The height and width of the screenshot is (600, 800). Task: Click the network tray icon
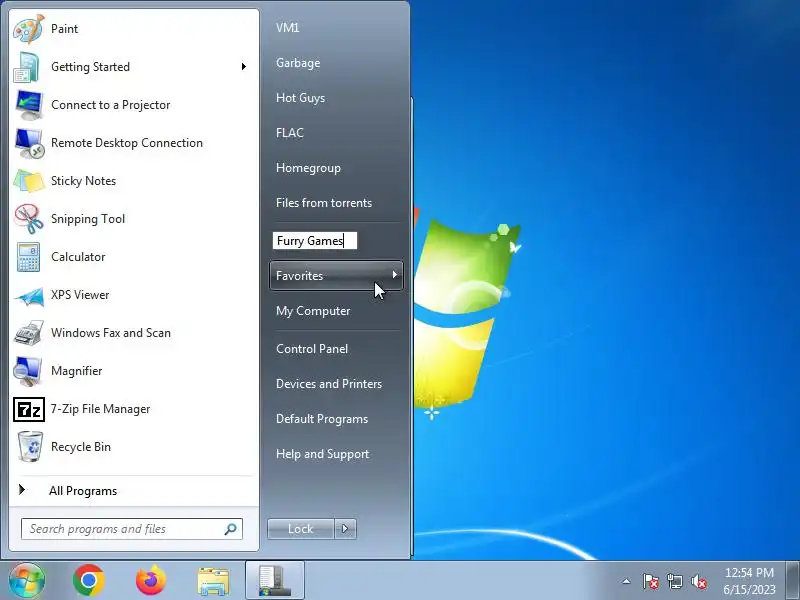click(674, 581)
